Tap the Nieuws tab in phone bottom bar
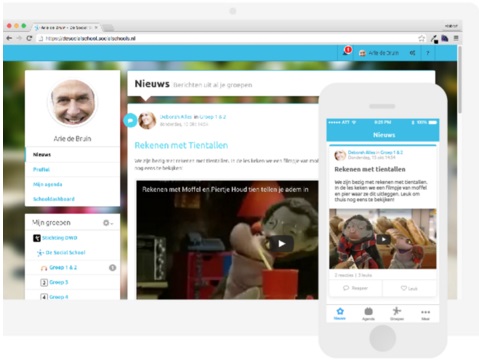 coord(340,314)
